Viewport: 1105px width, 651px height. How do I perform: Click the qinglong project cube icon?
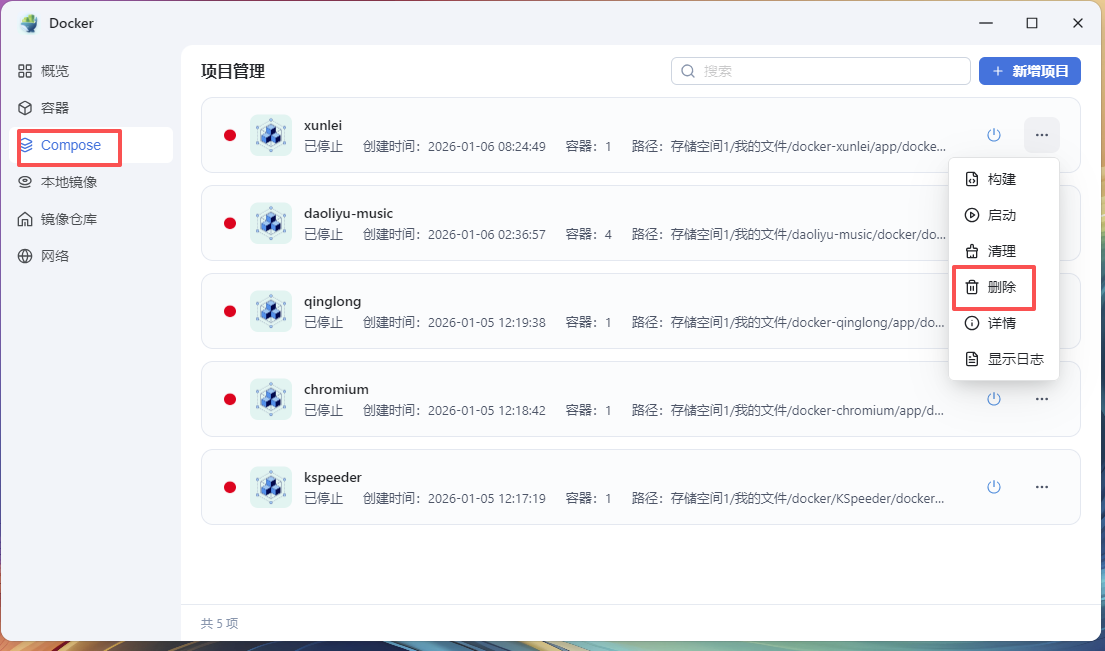271,311
